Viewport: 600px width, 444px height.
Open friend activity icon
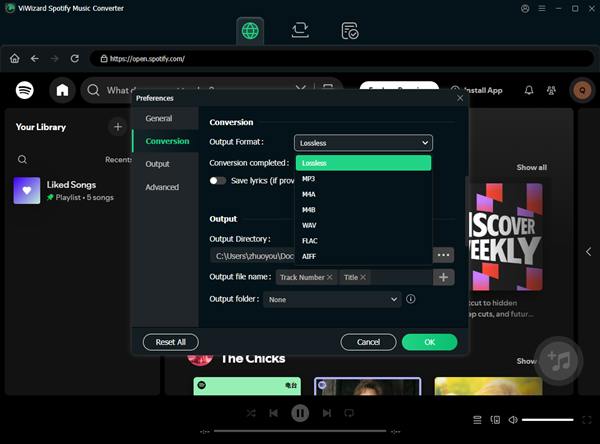(x=551, y=90)
